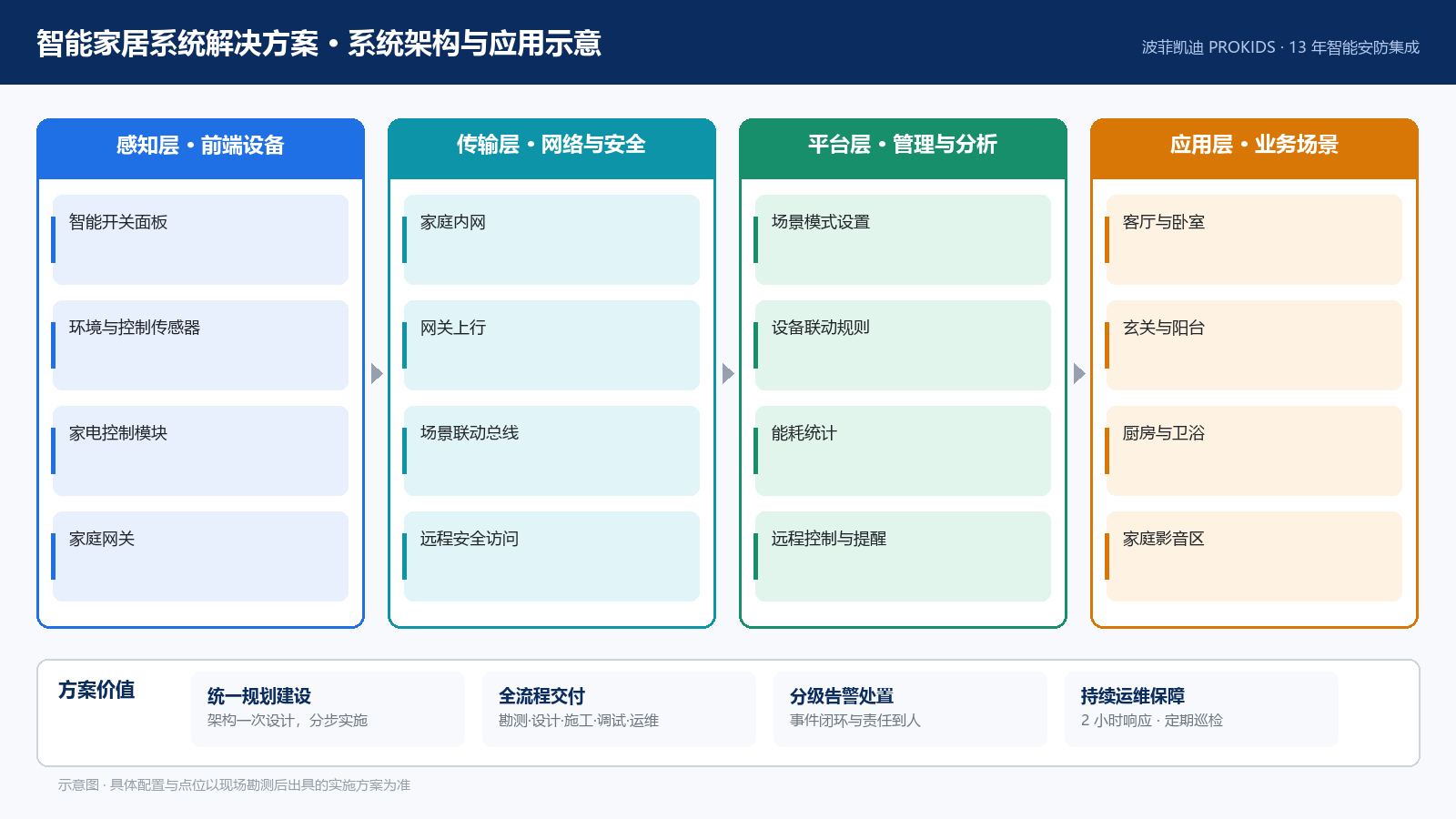Click the 示意图 footnote text
This screenshot has height=819, width=1456.
(234, 784)
